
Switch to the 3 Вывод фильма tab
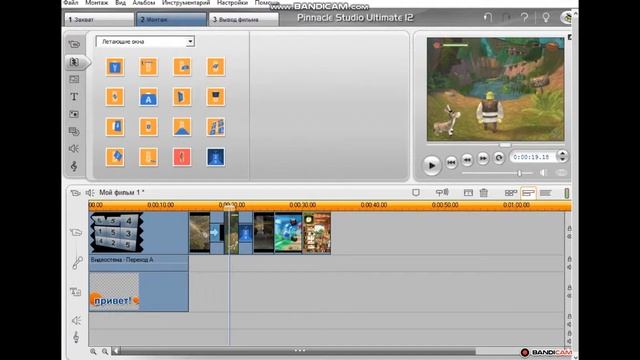point(244,19)
